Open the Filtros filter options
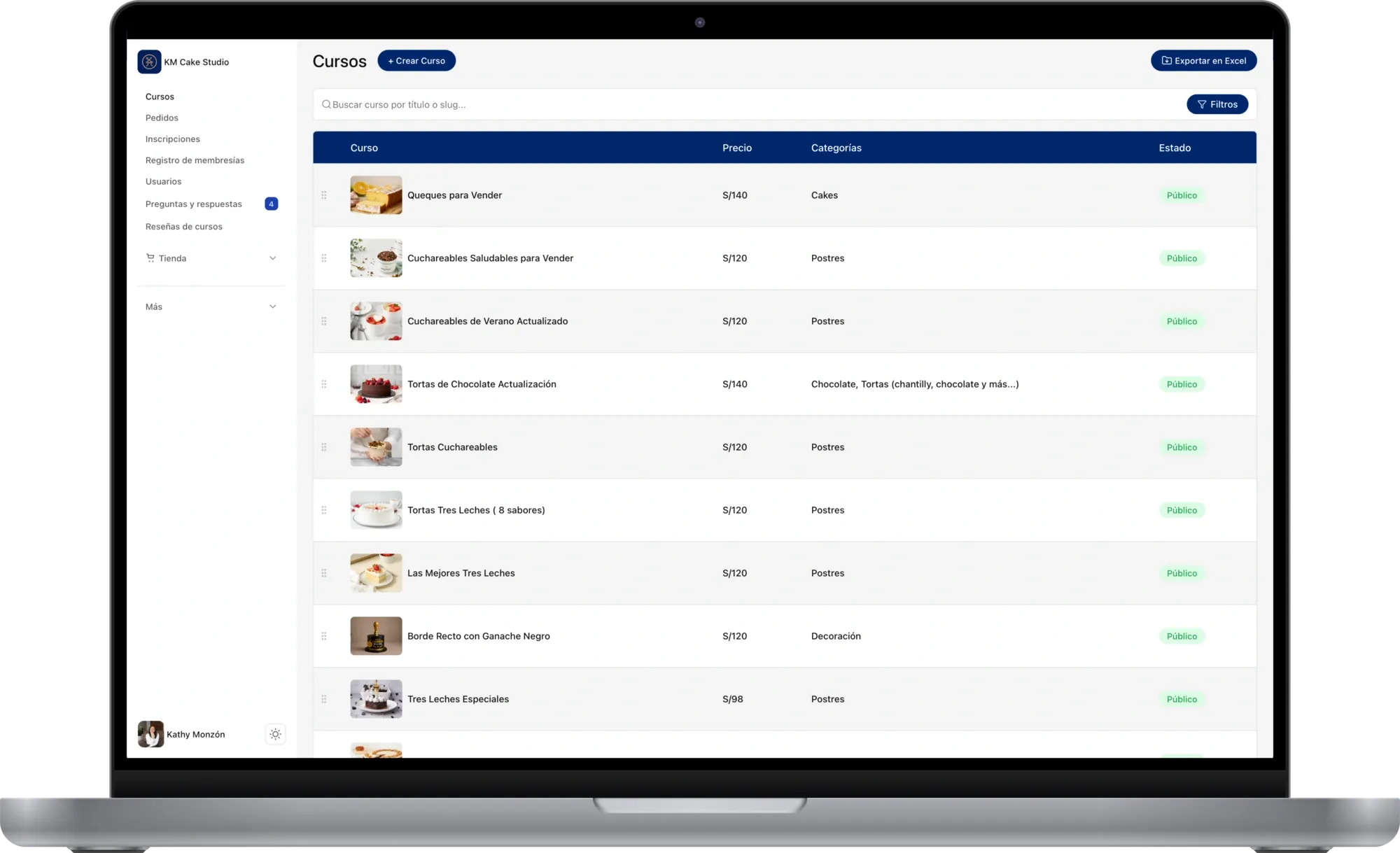This screenshot has height=853, width=1400. click(x=1217, y=104)
